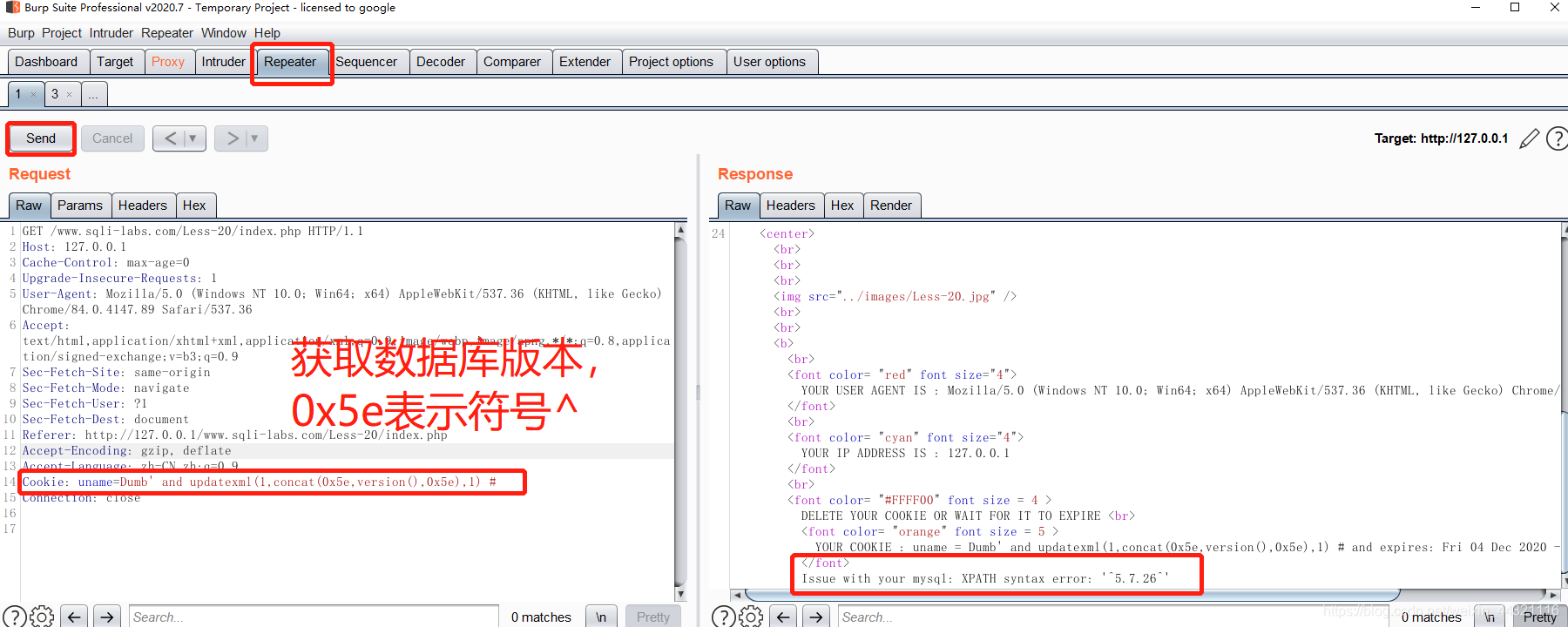1568x627 pixels.
Task: Open the Window menu
Action: point(224,33)
